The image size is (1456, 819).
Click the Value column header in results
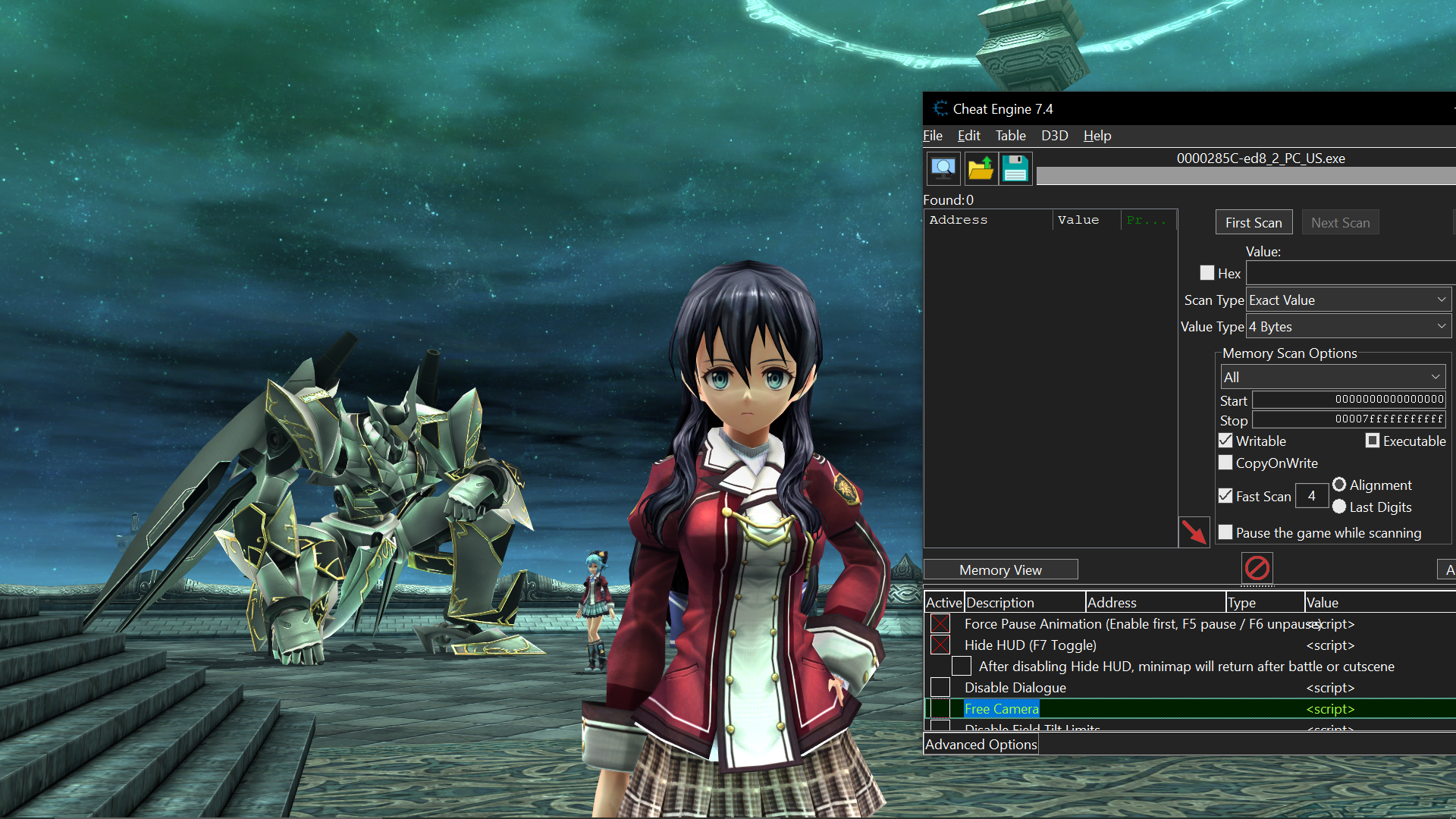click(x=1086, y=220)
